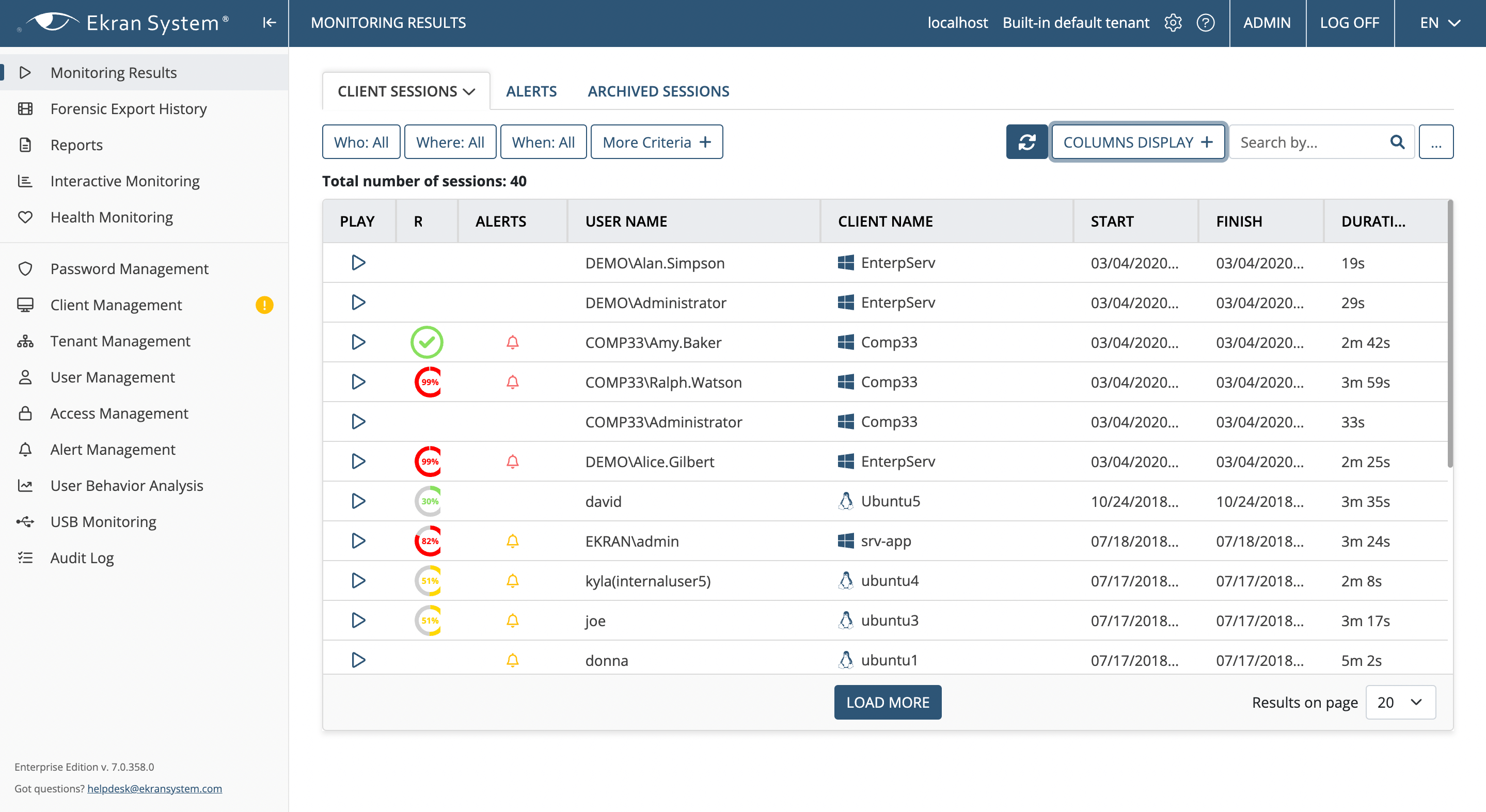Play the david session on Ubuntu5
The width and height of the screenshot is (1486, 812).
[x=358, y=502]
